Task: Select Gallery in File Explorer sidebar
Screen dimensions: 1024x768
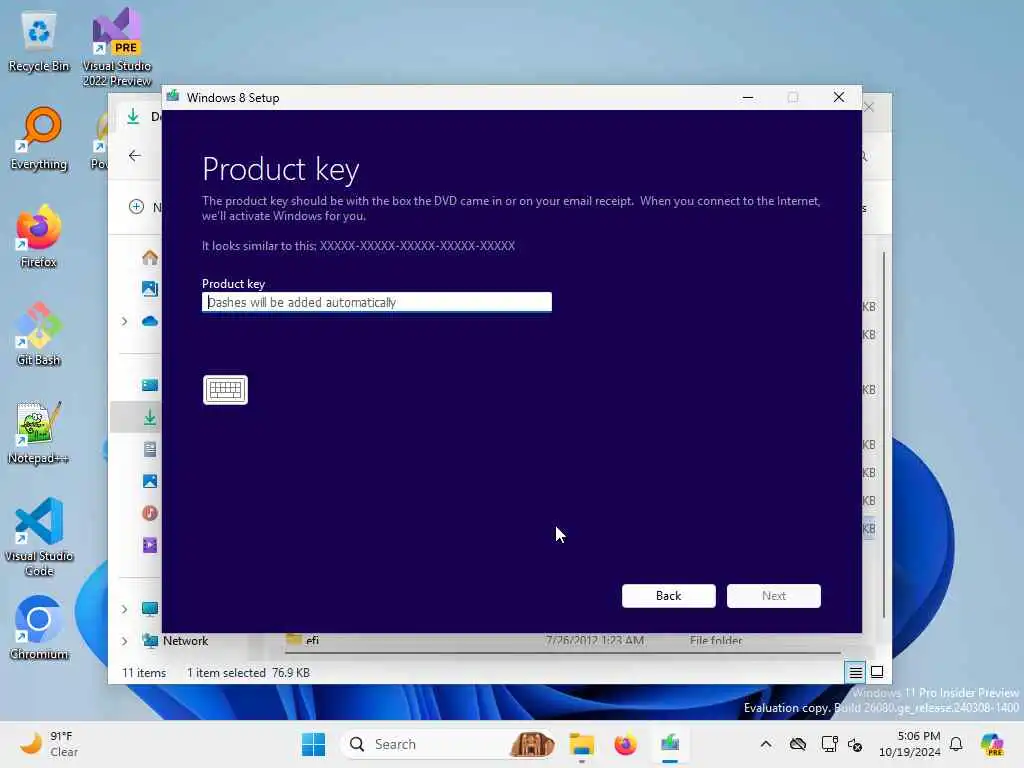Action: tap(150, 289)
